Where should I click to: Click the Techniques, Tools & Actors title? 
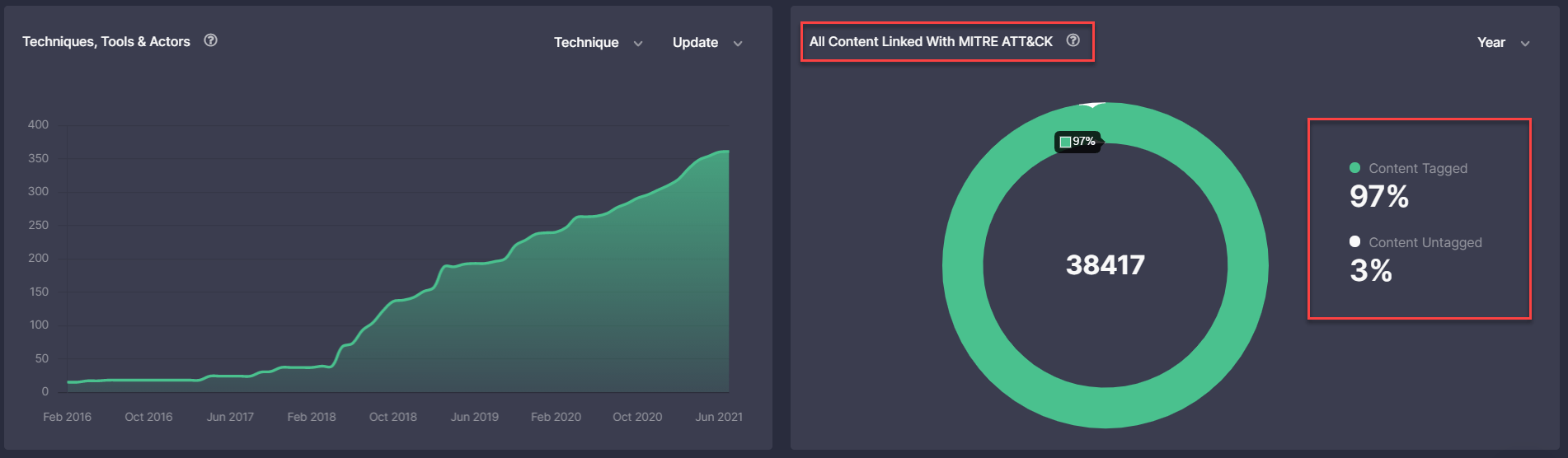(106, 41)
